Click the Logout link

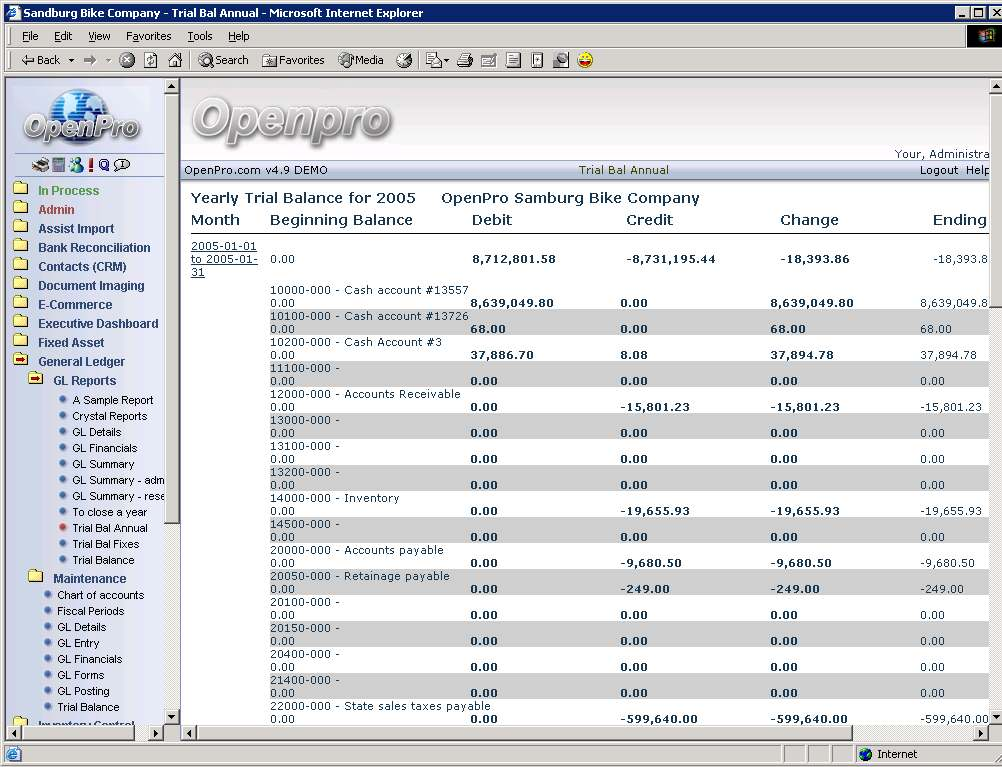pyautogui.click(x=938, y=170)
